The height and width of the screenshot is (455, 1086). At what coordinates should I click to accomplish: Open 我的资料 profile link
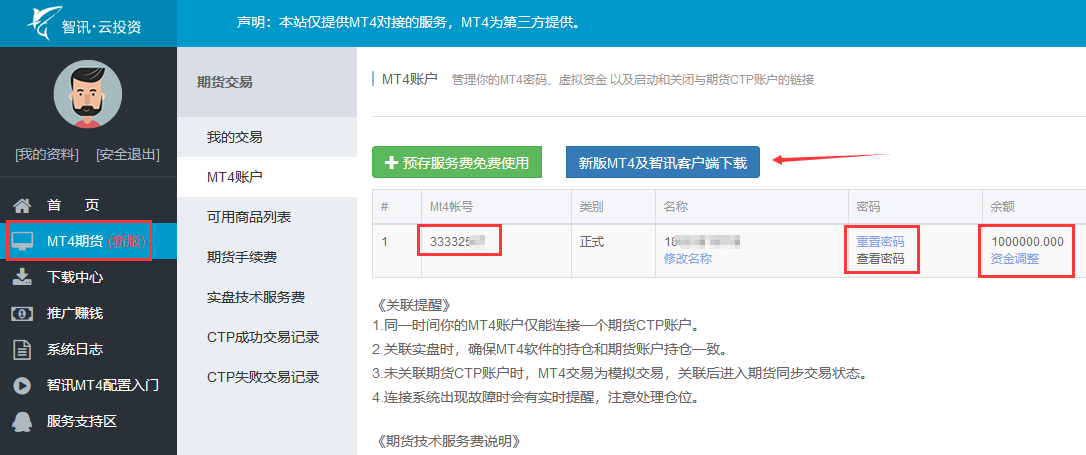pos(46,154)
